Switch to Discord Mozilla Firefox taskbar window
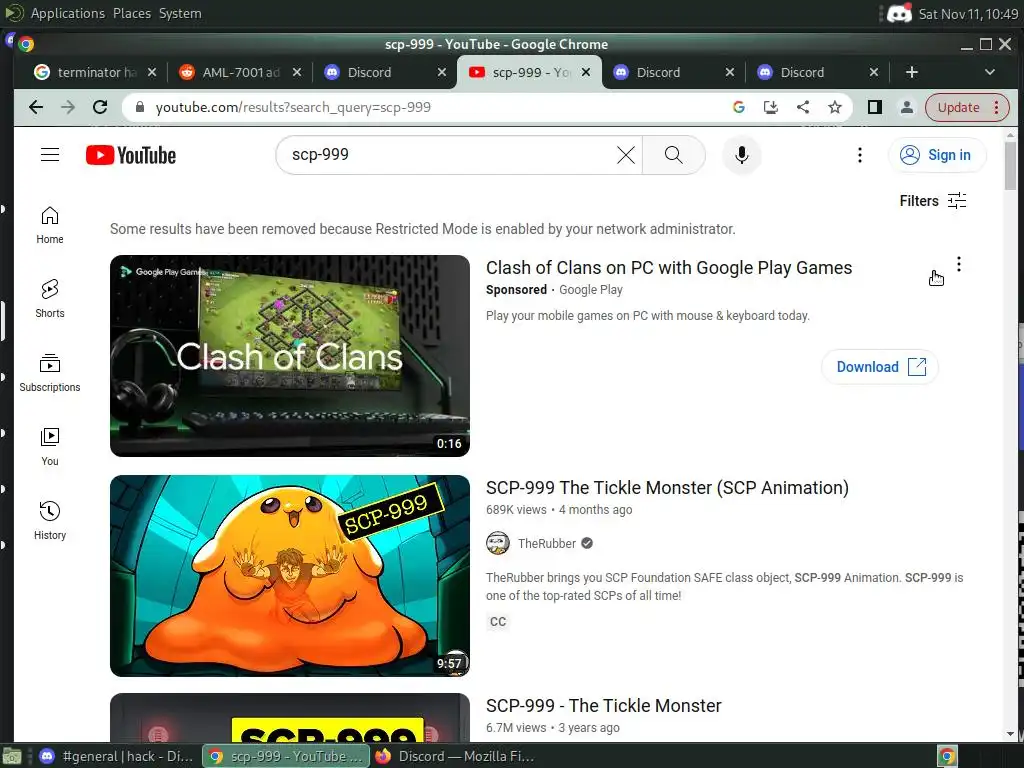This screenshot has height=768, width=1024. click(x=455, y=756)
